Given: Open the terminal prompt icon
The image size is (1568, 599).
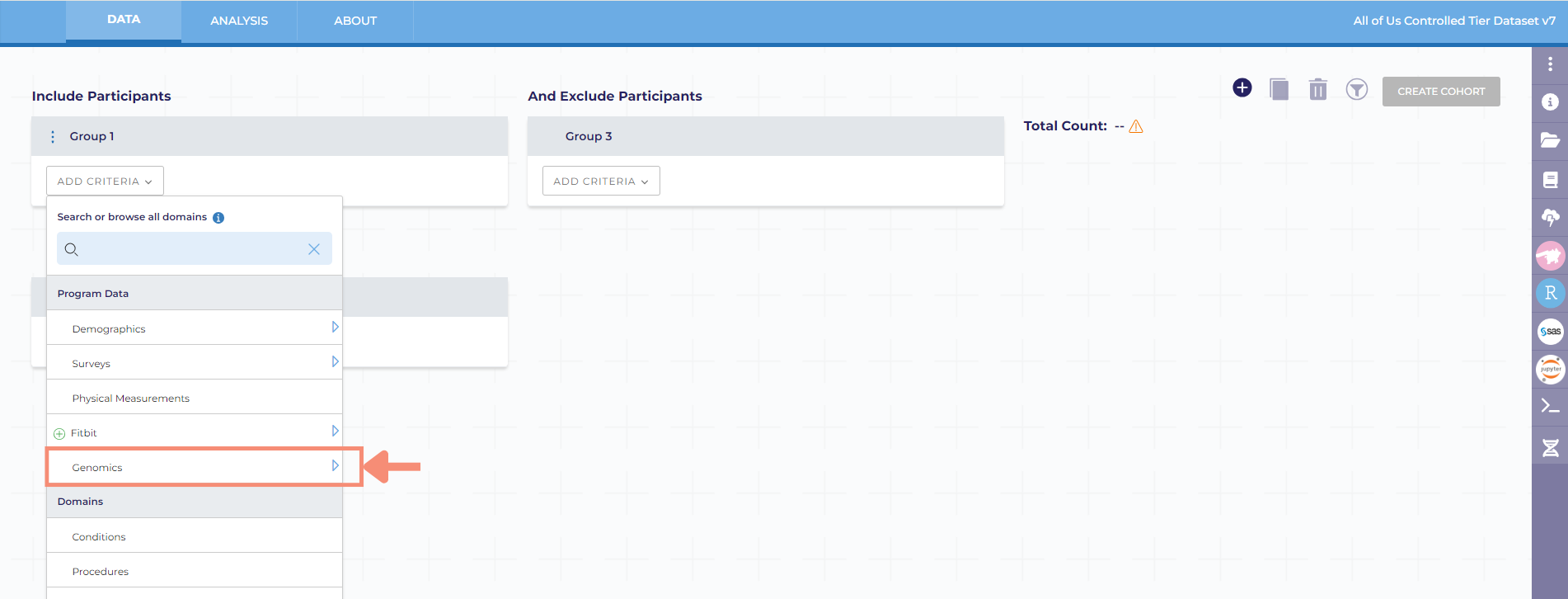Looking at the screenshot, I should pos(1551,406).
